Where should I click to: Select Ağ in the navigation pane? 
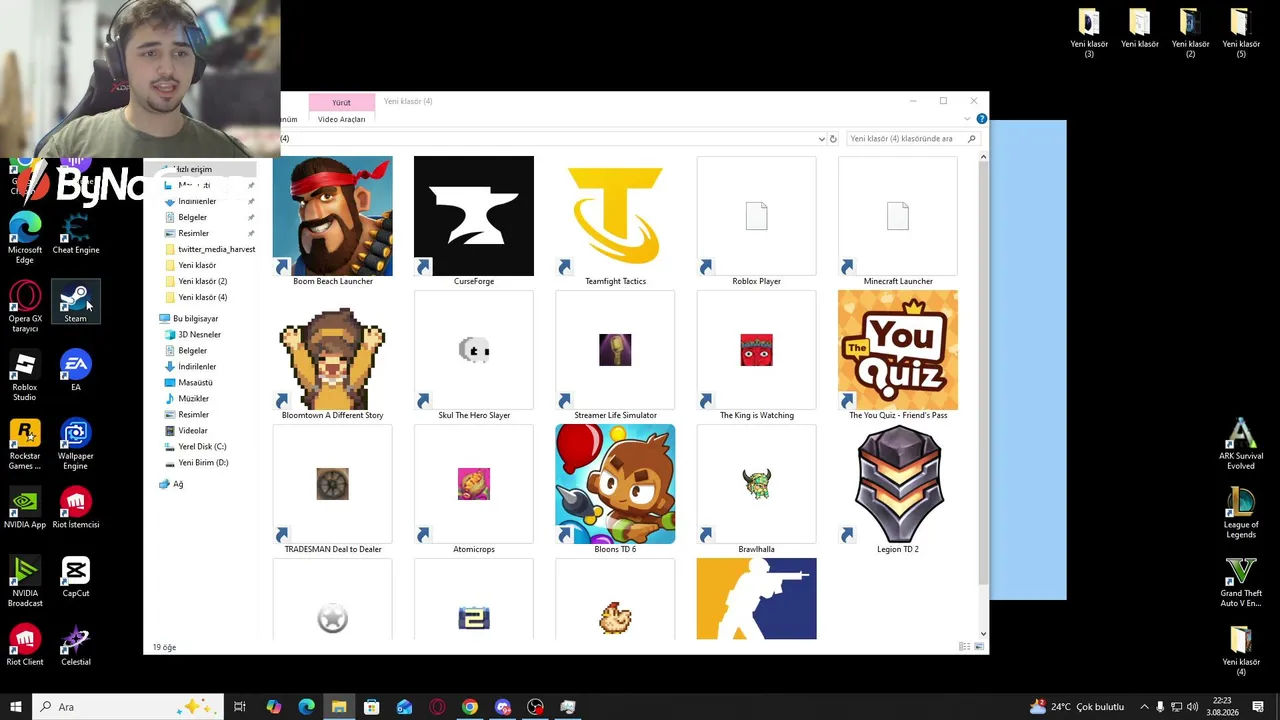tap(178, 484)
